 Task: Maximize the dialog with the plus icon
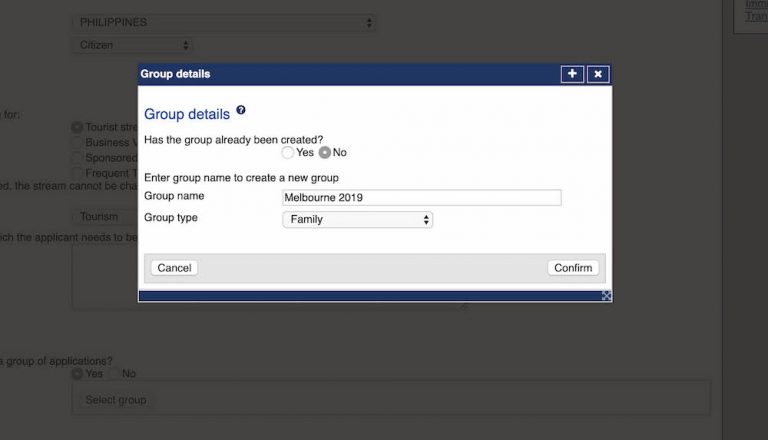pos(572,74)
